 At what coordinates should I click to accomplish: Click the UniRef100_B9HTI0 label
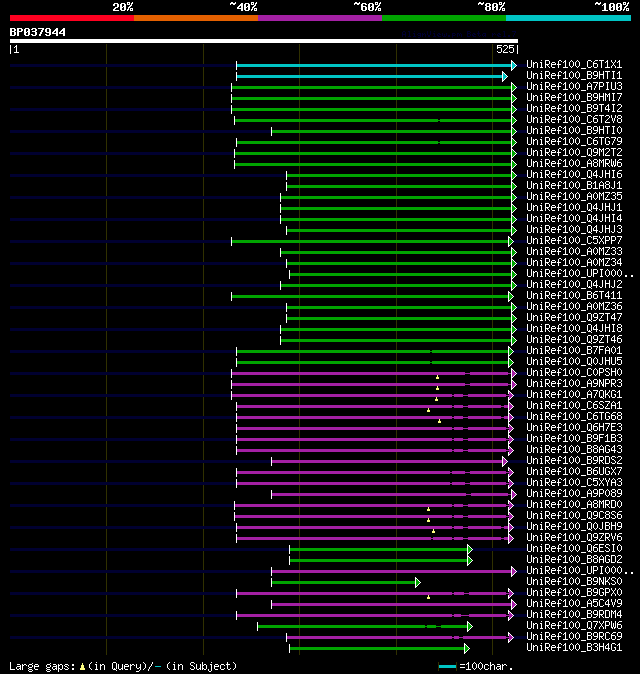point(574,130)
